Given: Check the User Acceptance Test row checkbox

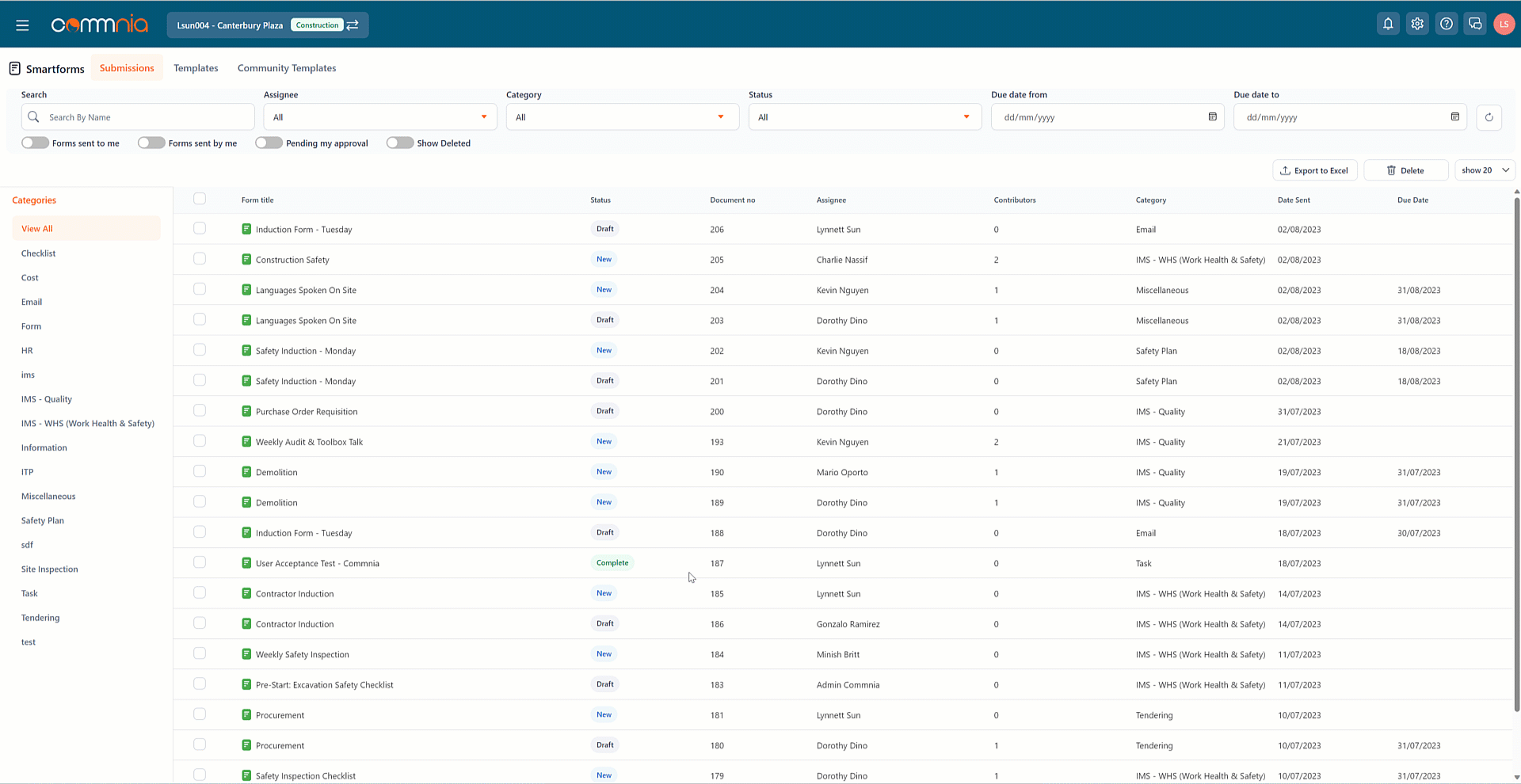Looking at the screenshot, I should click(x=200, y=562).
